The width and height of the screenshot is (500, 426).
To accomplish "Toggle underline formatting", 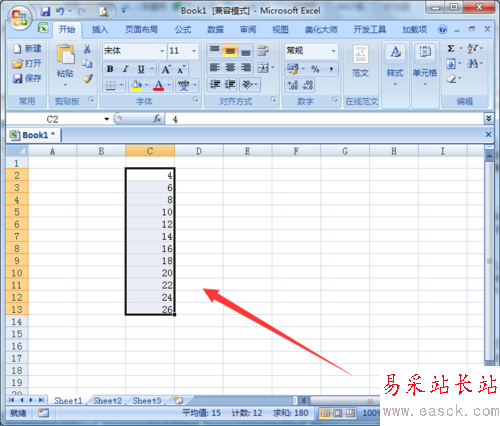I will click(x=141, y=69).
